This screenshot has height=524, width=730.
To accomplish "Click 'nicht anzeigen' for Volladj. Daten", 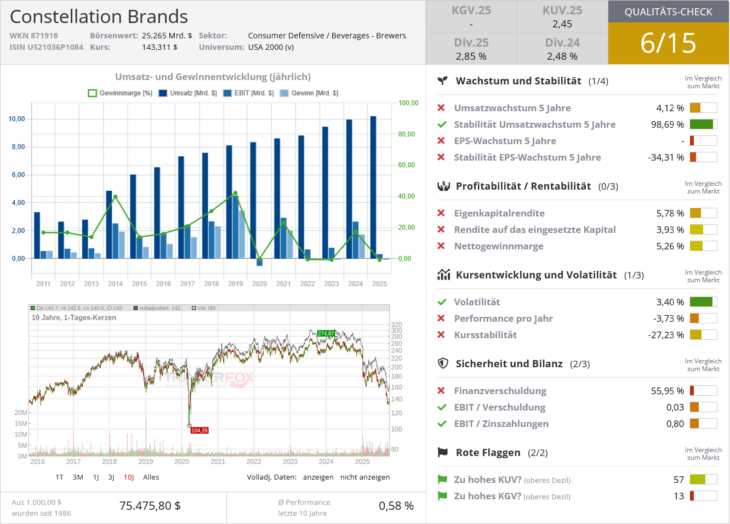I will (x=365, y=477).
